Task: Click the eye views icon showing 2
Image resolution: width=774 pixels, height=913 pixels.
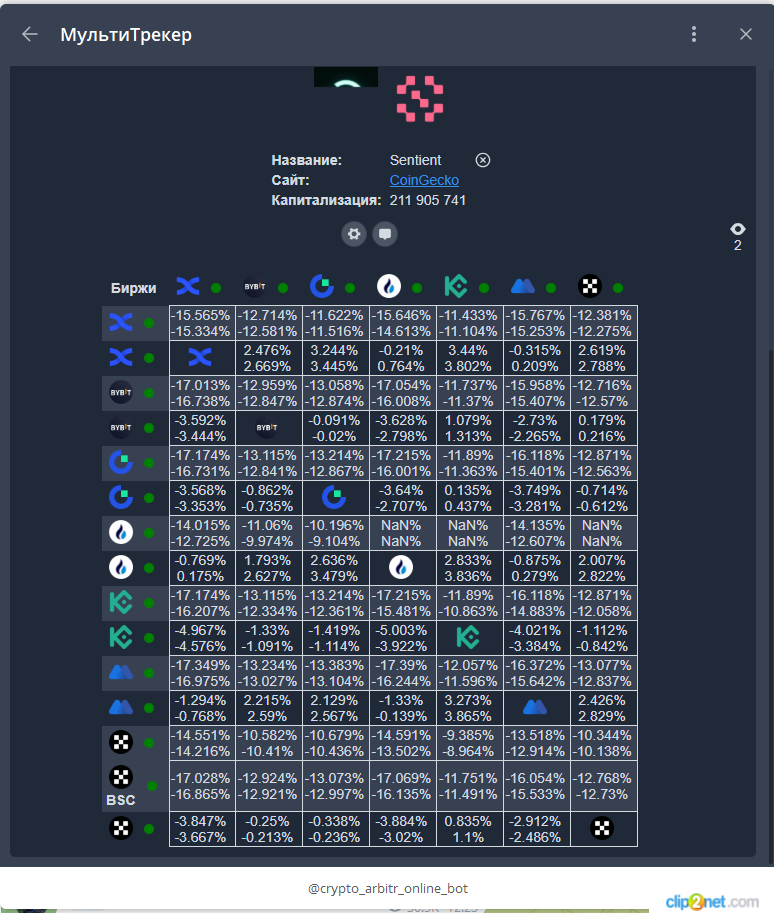Action: point(737,229)
